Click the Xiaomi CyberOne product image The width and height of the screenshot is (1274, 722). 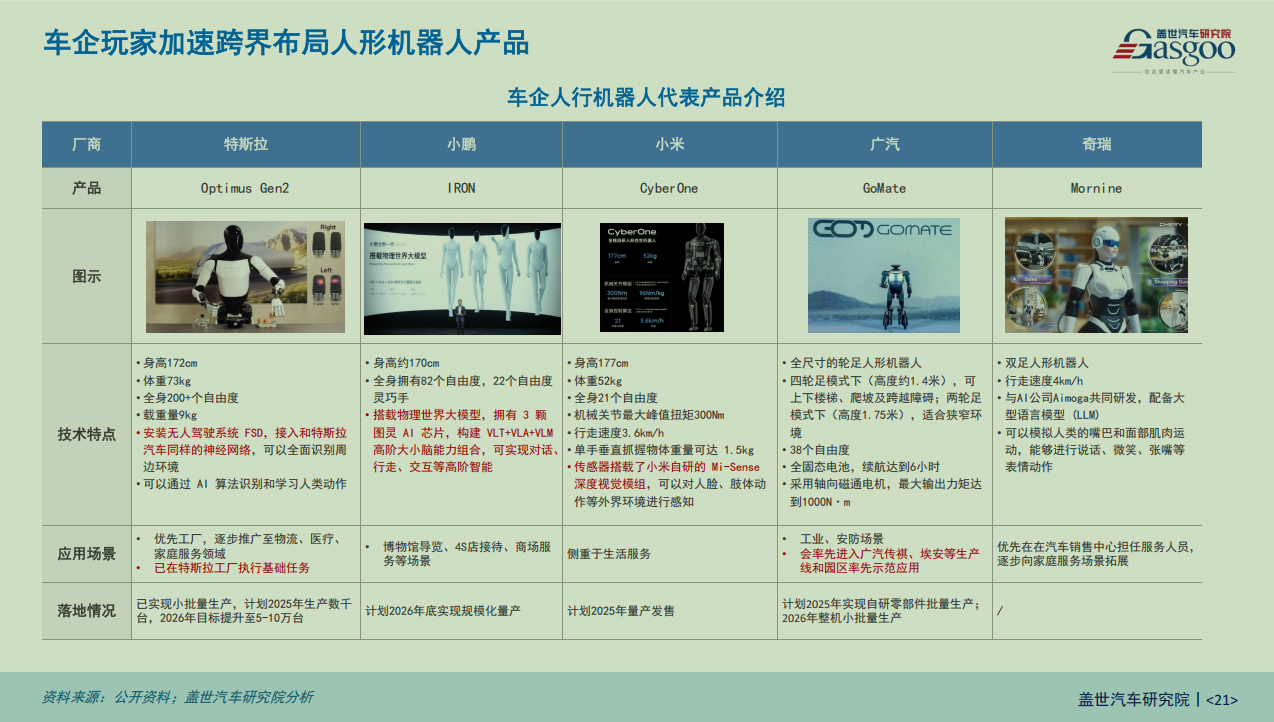pos(669,277)
